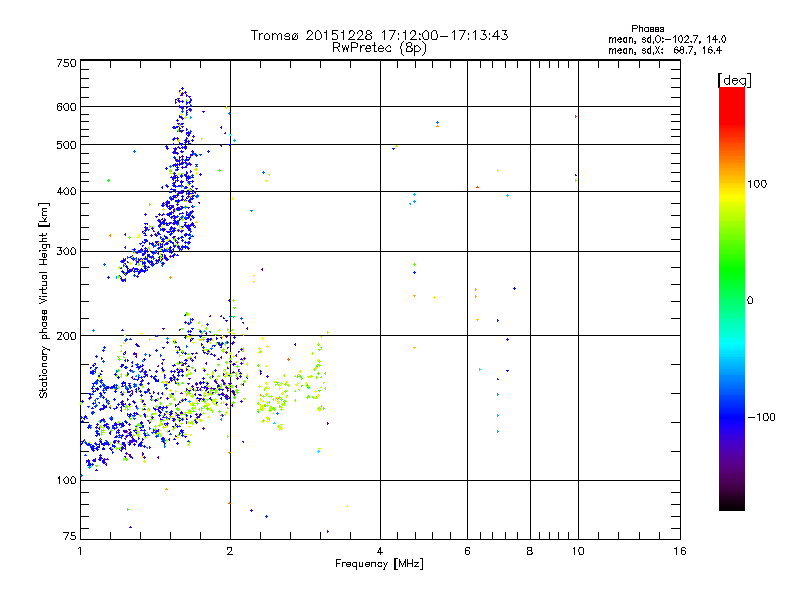Viewport: 800px width, 600px height.
Task: Click the y-axis tick label '200'
Action: tap(66, 336)
